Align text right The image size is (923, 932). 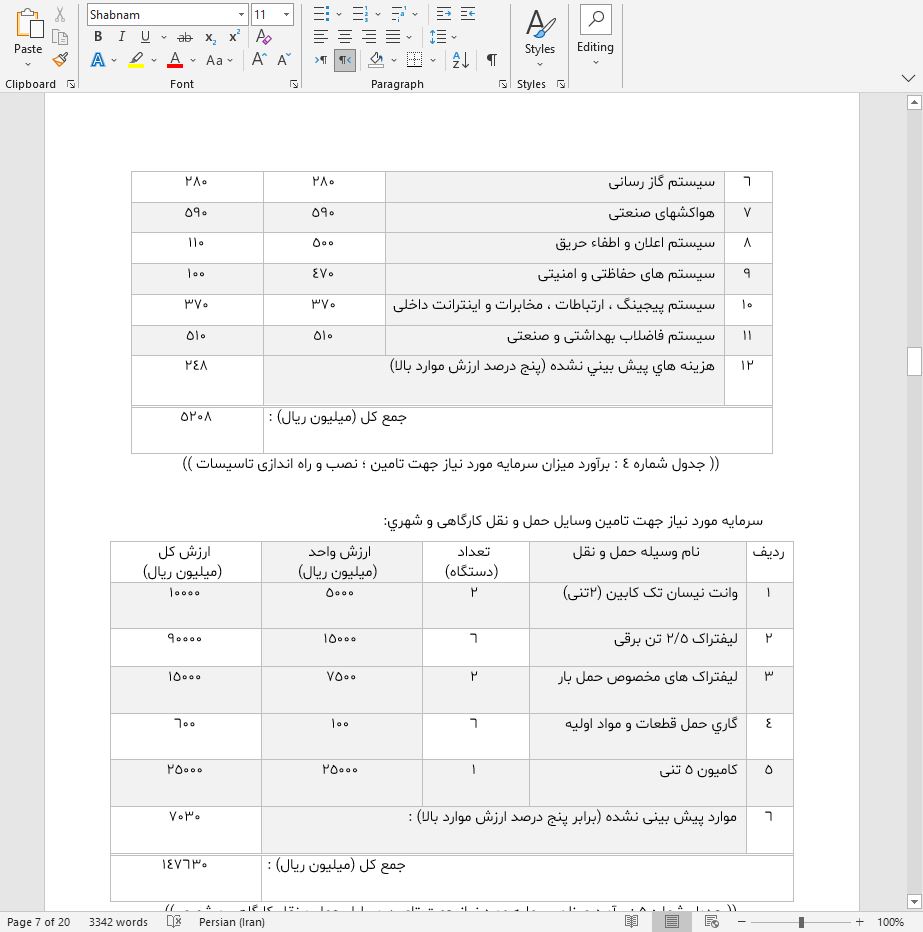(369, 37)
